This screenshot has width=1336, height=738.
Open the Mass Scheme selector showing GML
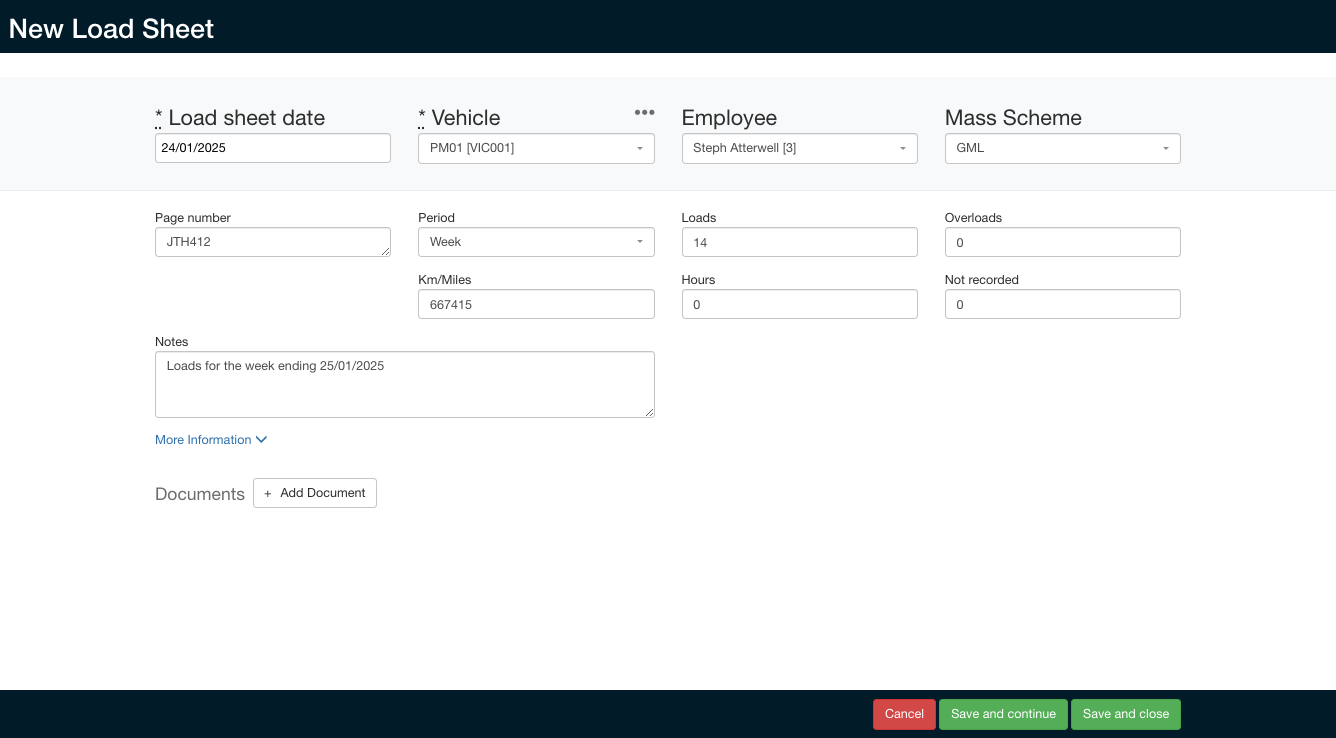pyautogui.click(x=1062, y=148)
